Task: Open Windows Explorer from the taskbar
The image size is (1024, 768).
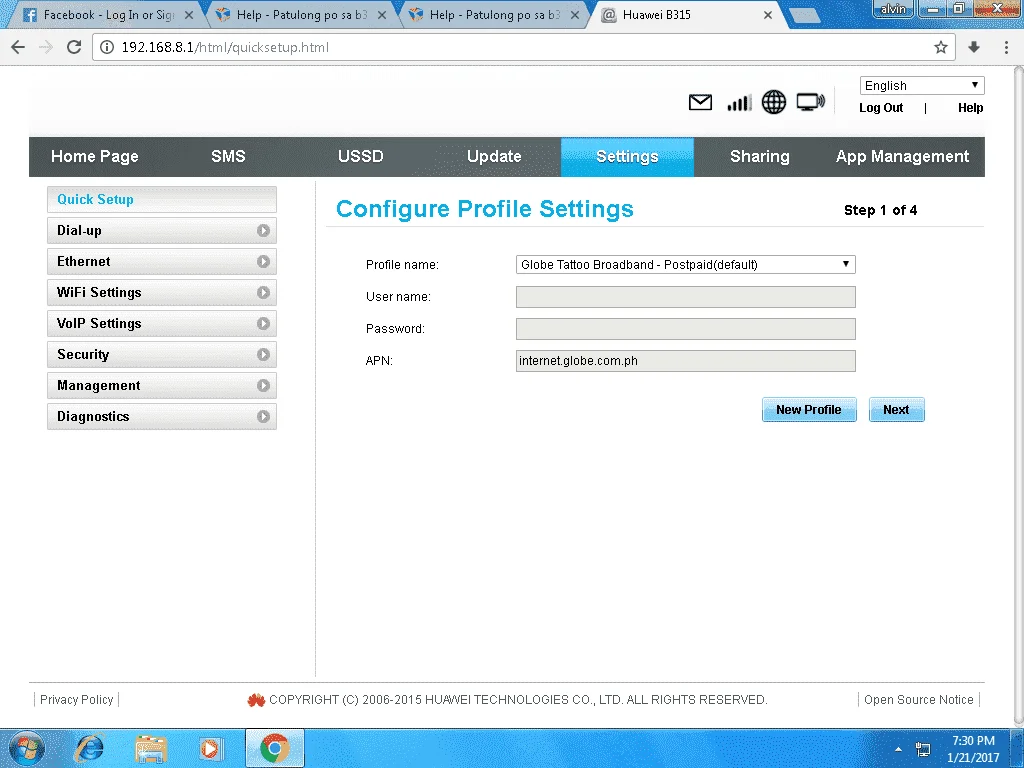Action: (x=151, y=748)
